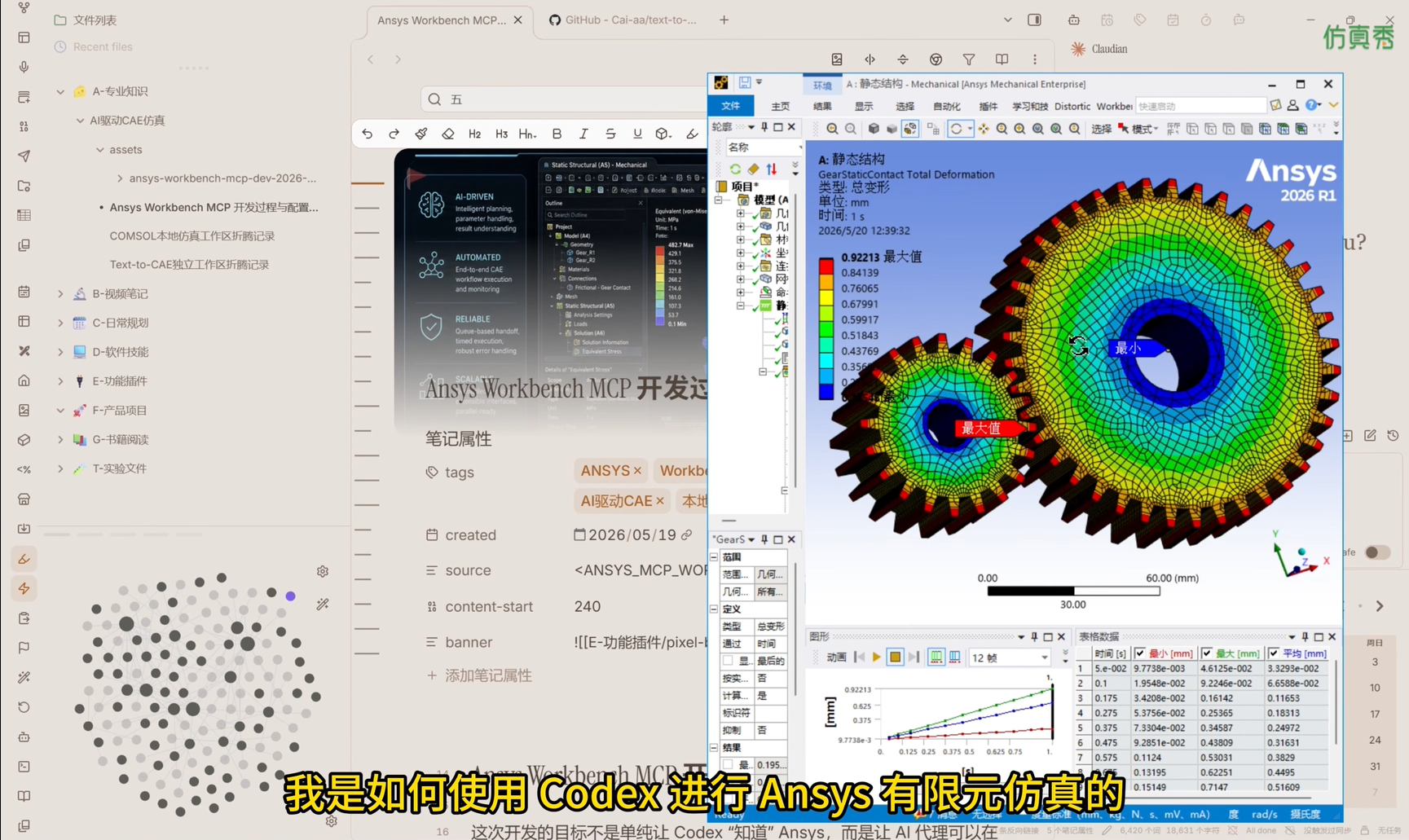This screenshot has width=1409, height=840.
Task: Expand the B-视频笔记 folder
Action: 60,293
